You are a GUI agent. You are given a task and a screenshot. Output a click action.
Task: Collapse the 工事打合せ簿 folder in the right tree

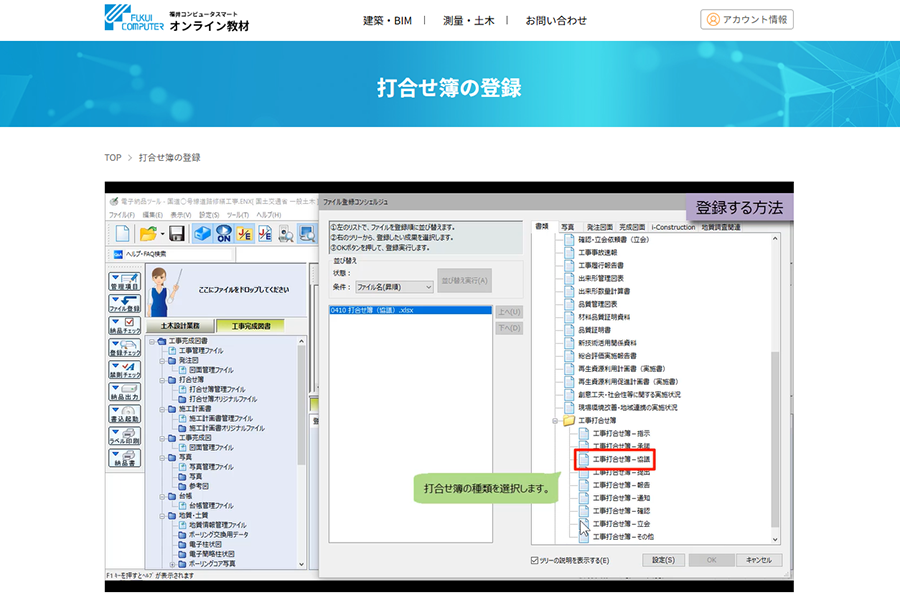[x=555, y=422]
